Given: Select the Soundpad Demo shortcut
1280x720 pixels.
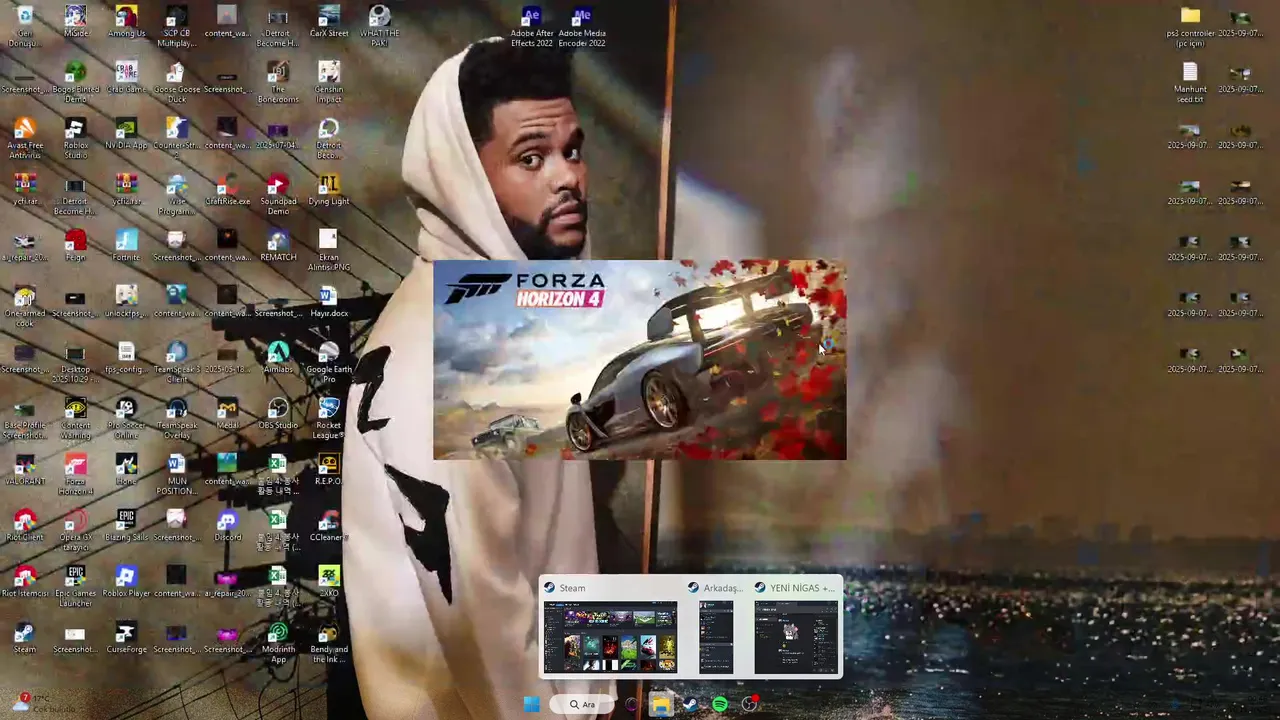Looking at the screenshot, I should coord(278,195).
